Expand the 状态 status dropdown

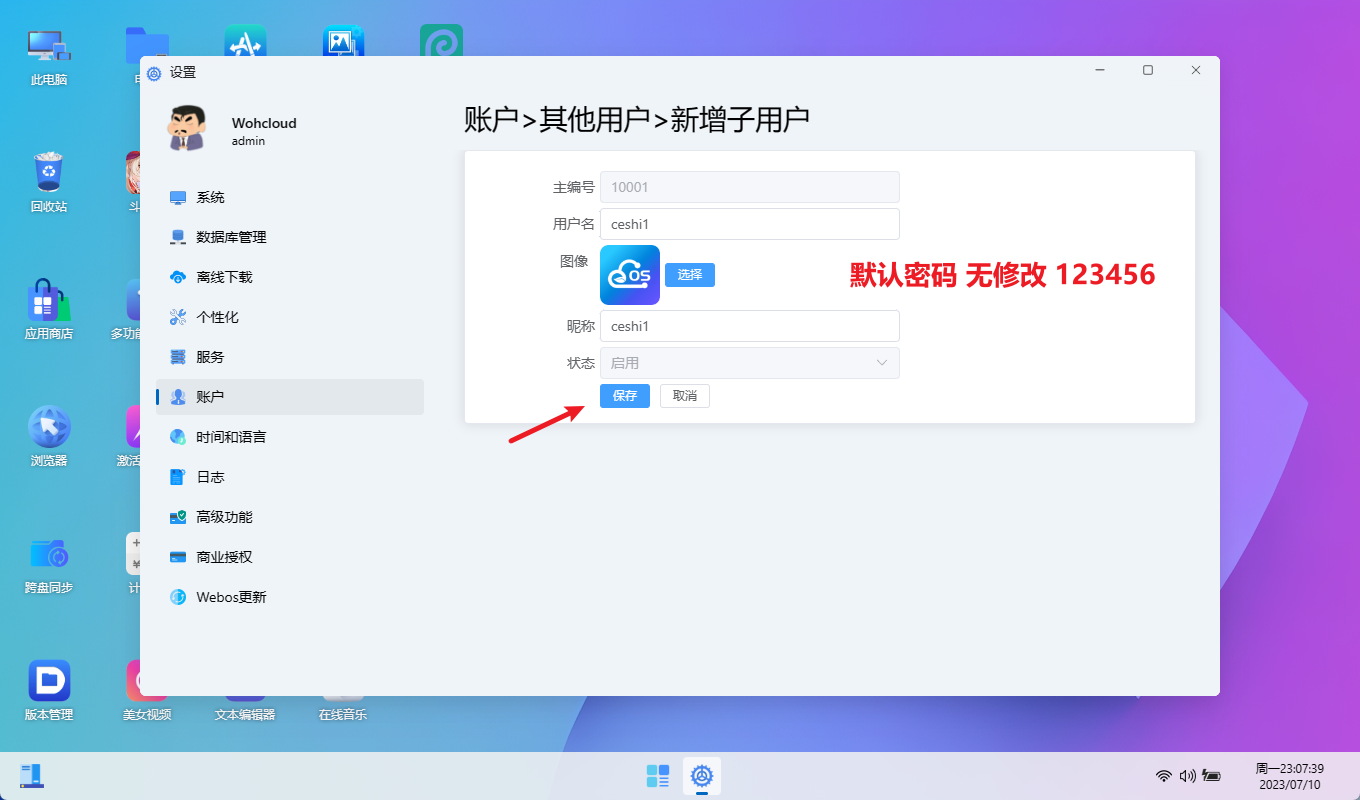[749, 363]
